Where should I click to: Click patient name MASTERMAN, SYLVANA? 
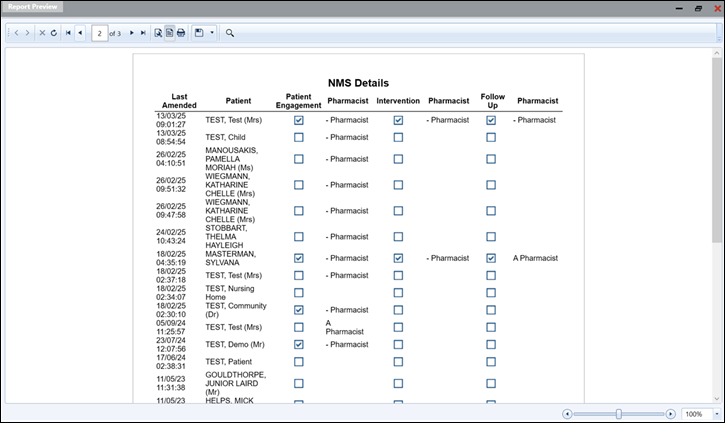tap(230, 258)
